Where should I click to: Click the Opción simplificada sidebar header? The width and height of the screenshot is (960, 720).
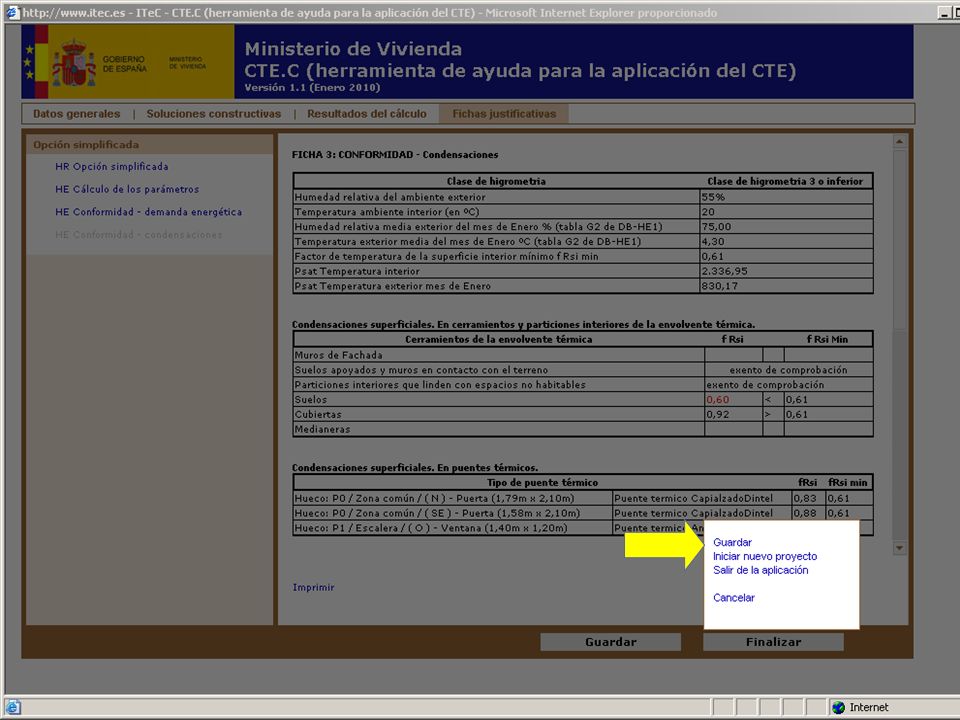[x=149, y=144]
